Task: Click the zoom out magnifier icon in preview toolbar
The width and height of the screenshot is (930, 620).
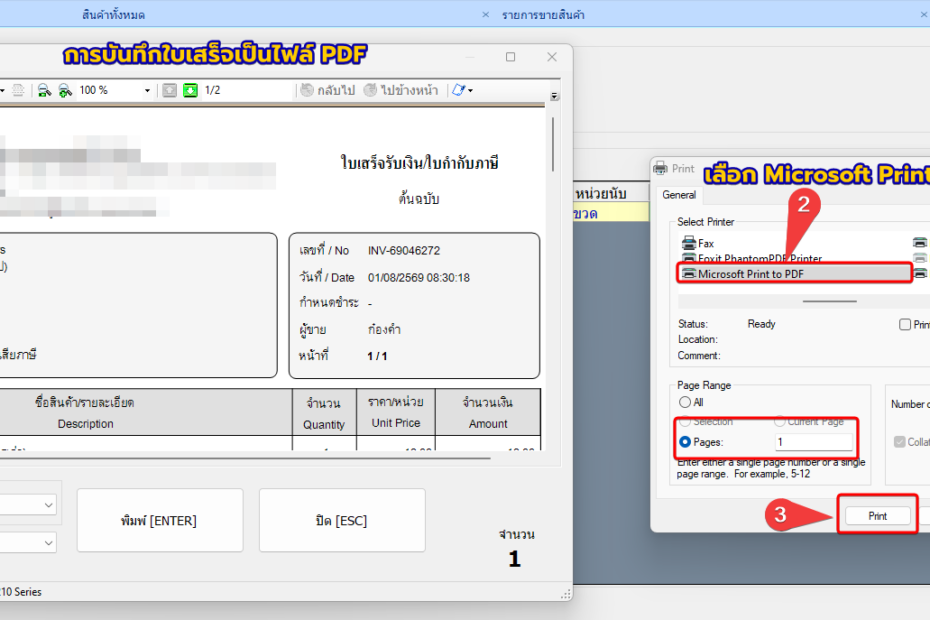Action: click(x=44, y=90)
